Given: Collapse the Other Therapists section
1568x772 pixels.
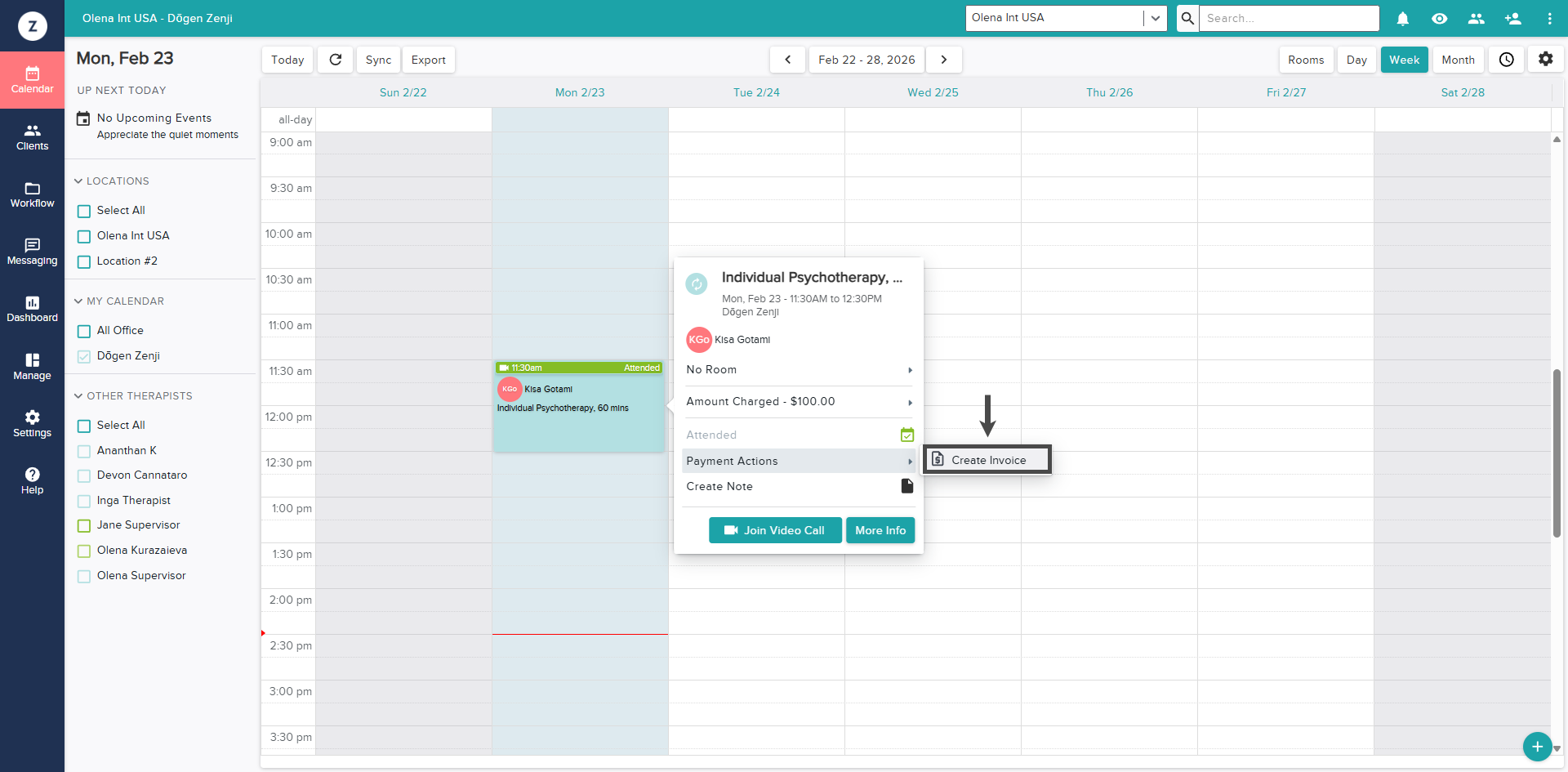Looking at the screenshot, I should click(79, 396).
